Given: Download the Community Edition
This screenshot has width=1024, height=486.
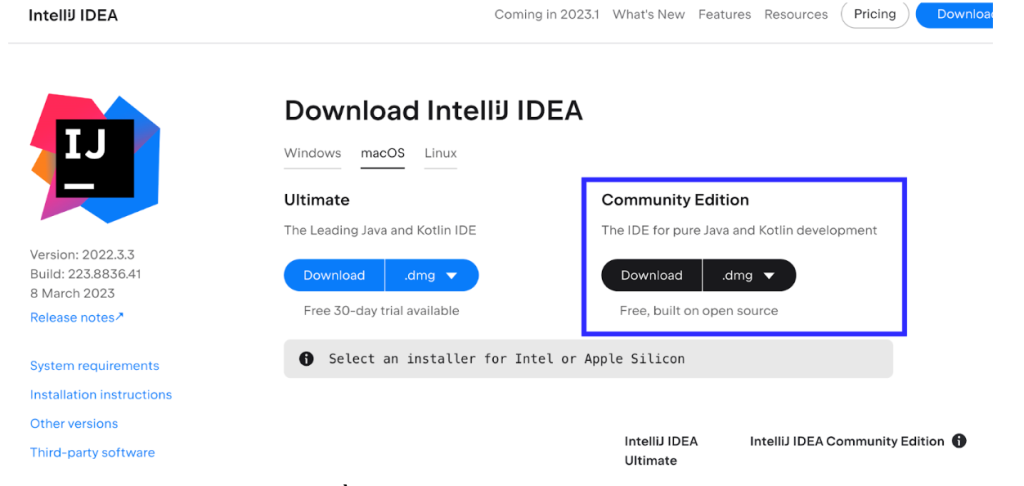Looking at the screenshot, I should [x=651, y=276].
